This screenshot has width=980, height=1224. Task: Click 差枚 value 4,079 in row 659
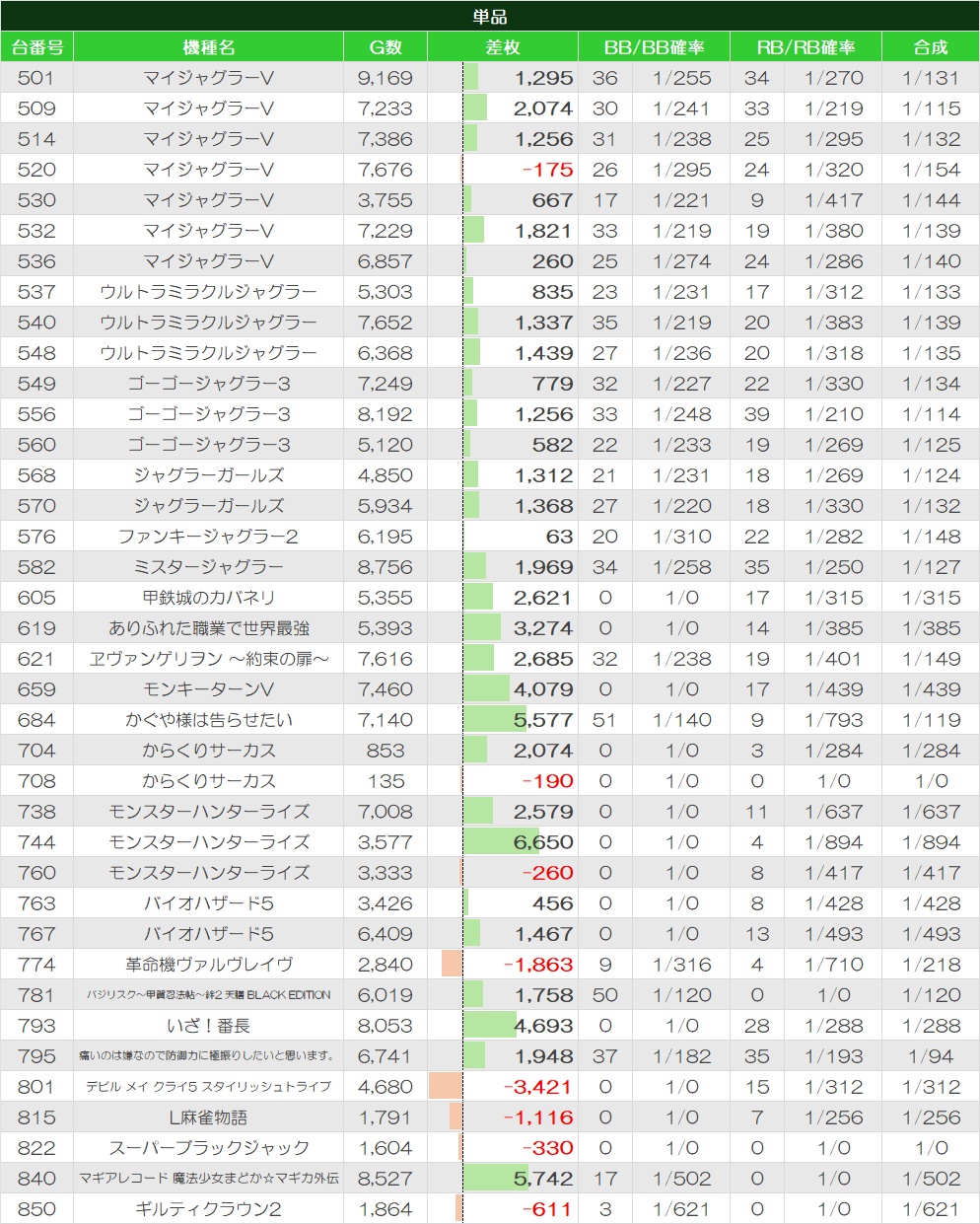point(543,689)
